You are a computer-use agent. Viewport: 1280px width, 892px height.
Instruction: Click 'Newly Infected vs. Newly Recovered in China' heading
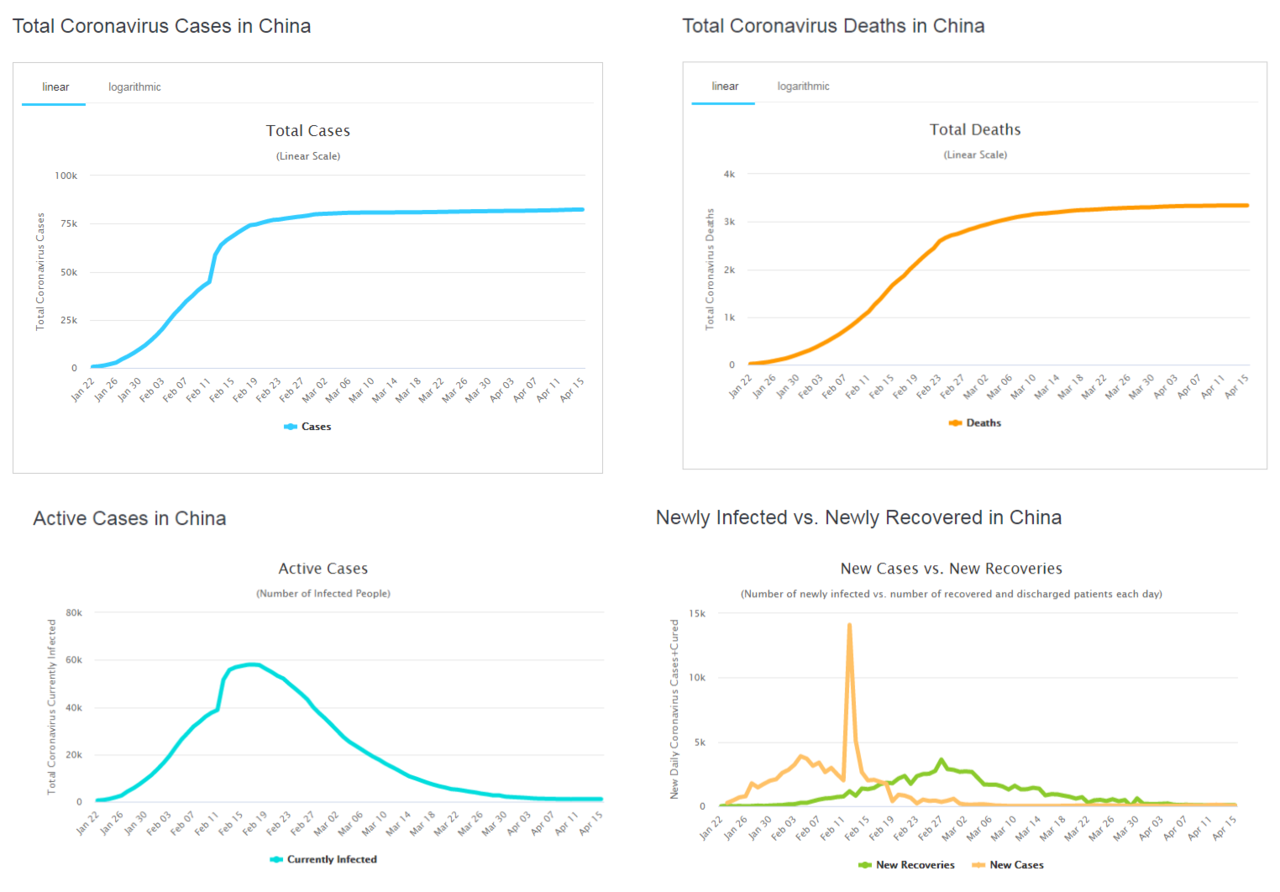(858, 517)
